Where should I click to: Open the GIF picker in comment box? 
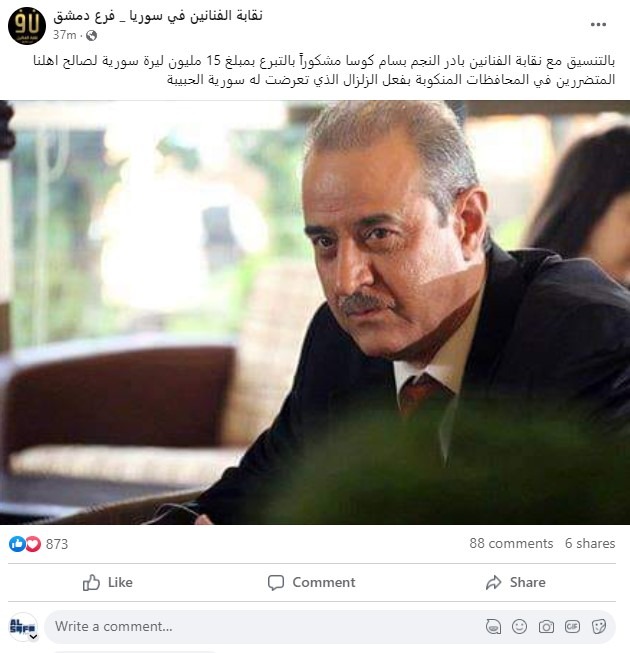(572, 627)
